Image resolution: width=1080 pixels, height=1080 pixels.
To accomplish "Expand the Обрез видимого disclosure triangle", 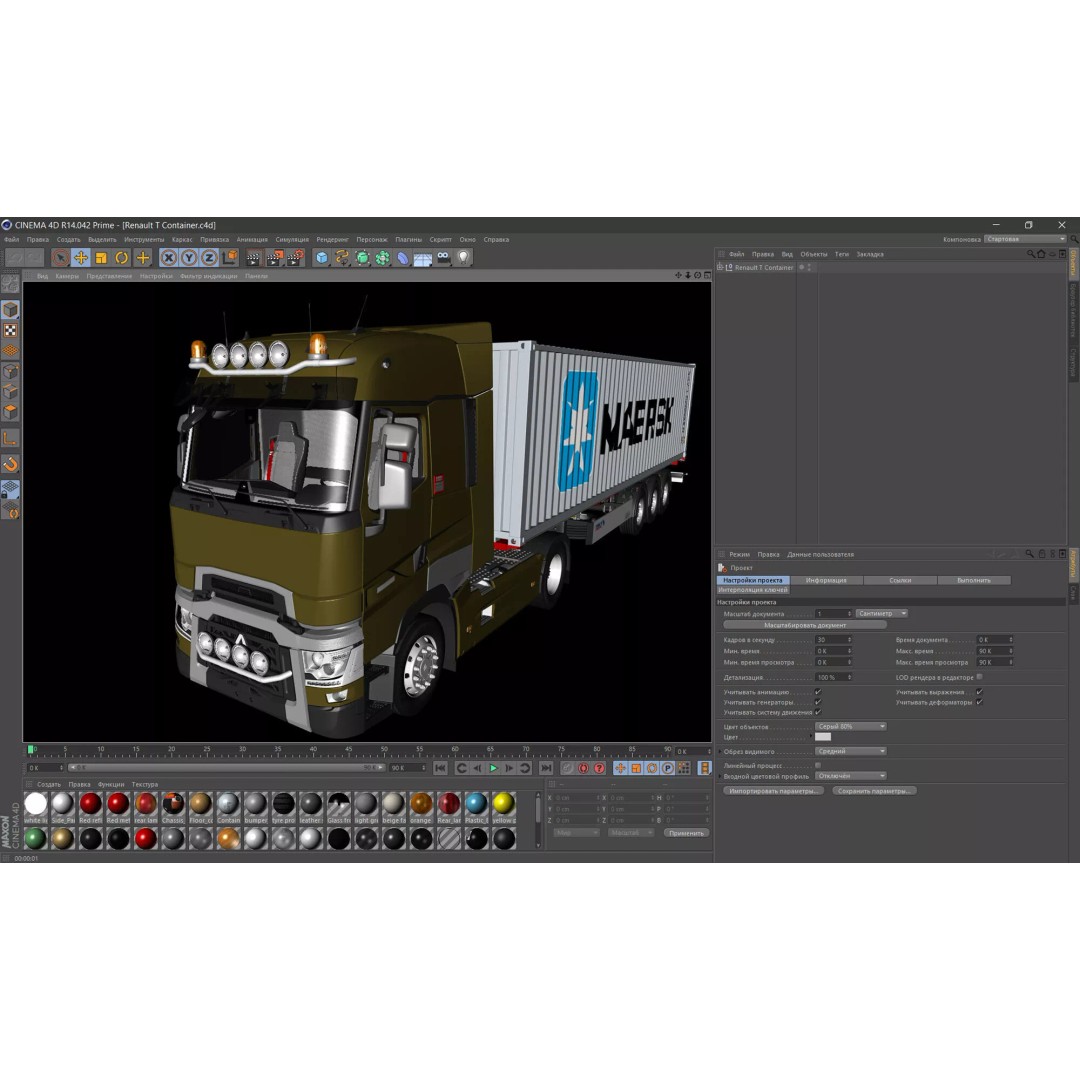I will tap(720, 751).
